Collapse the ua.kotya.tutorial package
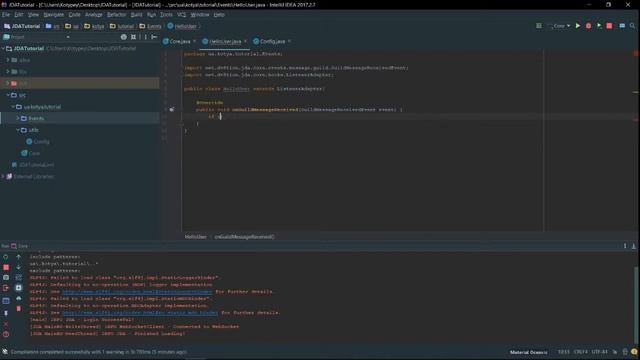 coord(13,107)
